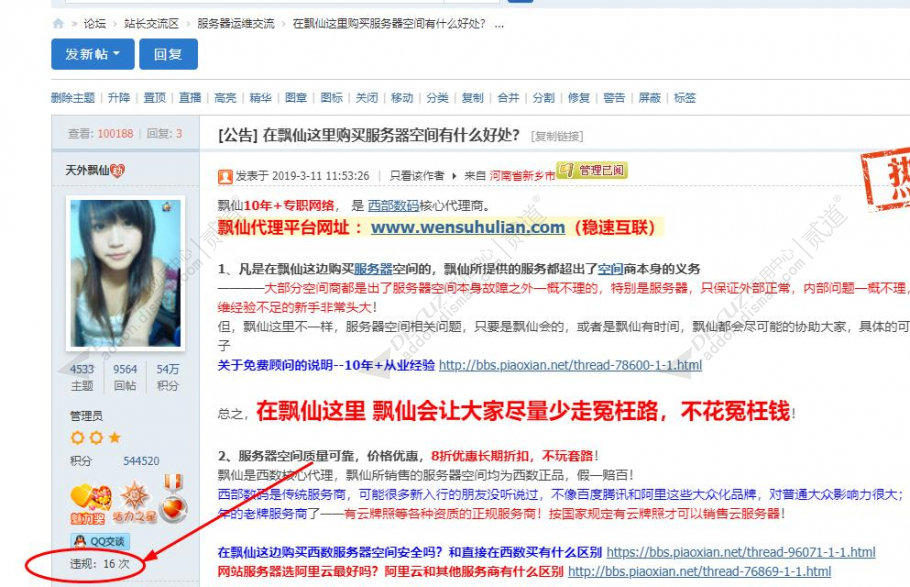910x587 pixels.
Task: Select 删除主题 moderation action
Action: (73, 98)
